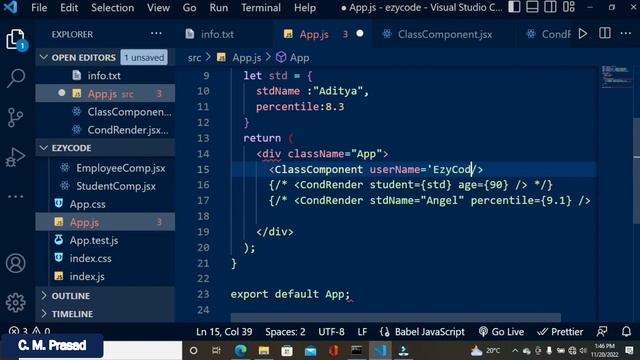Click the feedback icon in status bar
Image resolution: width=640 pixels, height=360 pixels.
(602, 331)
